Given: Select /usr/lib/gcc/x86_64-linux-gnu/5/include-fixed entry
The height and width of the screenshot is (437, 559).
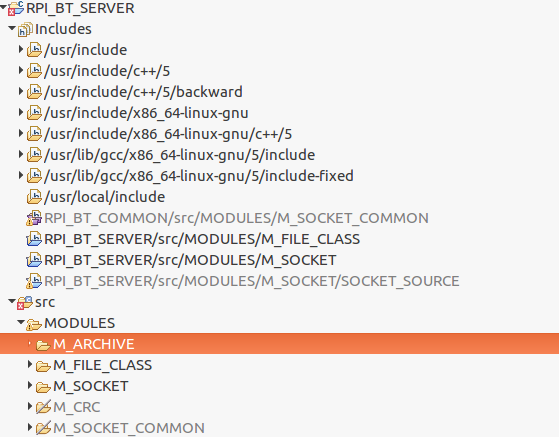Looking at the screenshot, I should pos(199,176).
